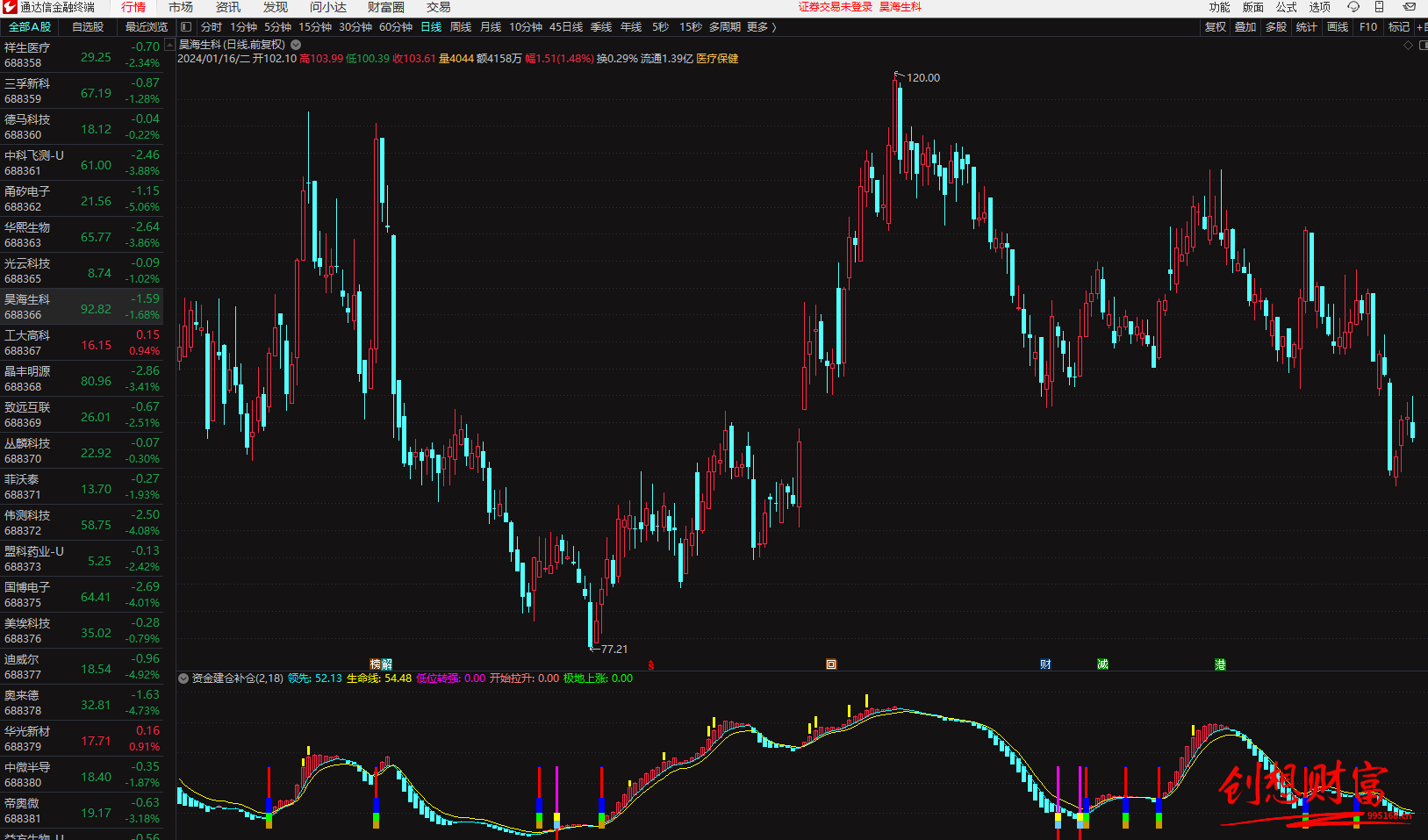Click the 医疗保健 sector link

tap(717, 59)
